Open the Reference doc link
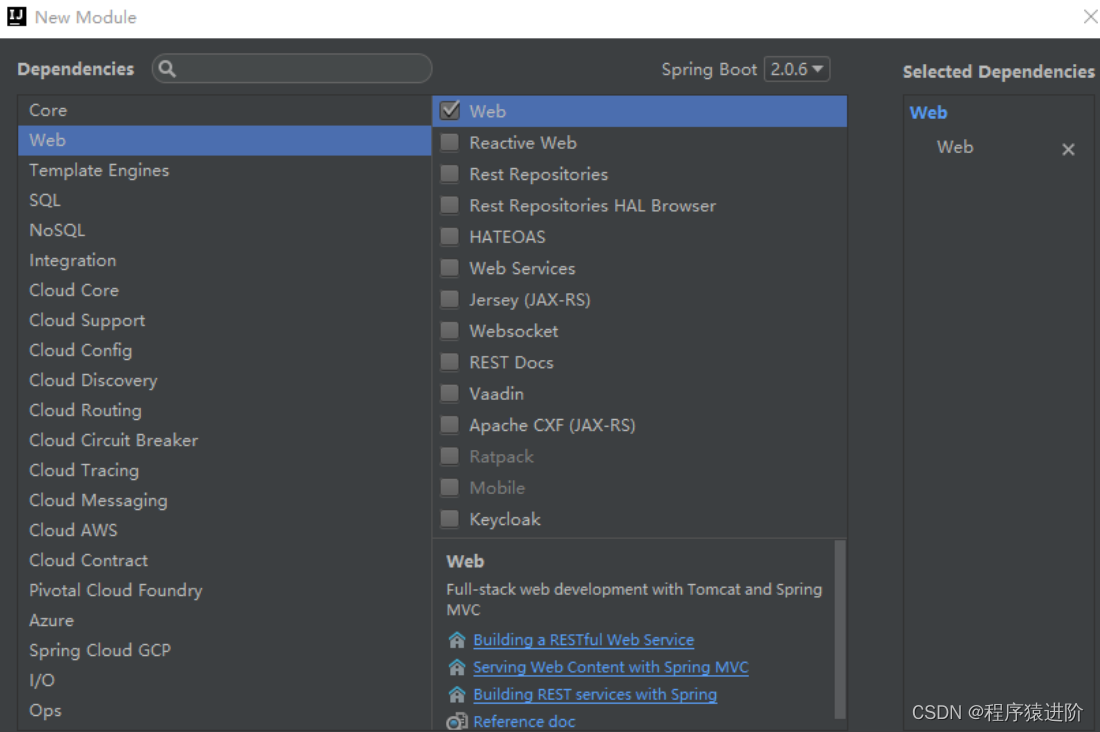 coord(524,721)
